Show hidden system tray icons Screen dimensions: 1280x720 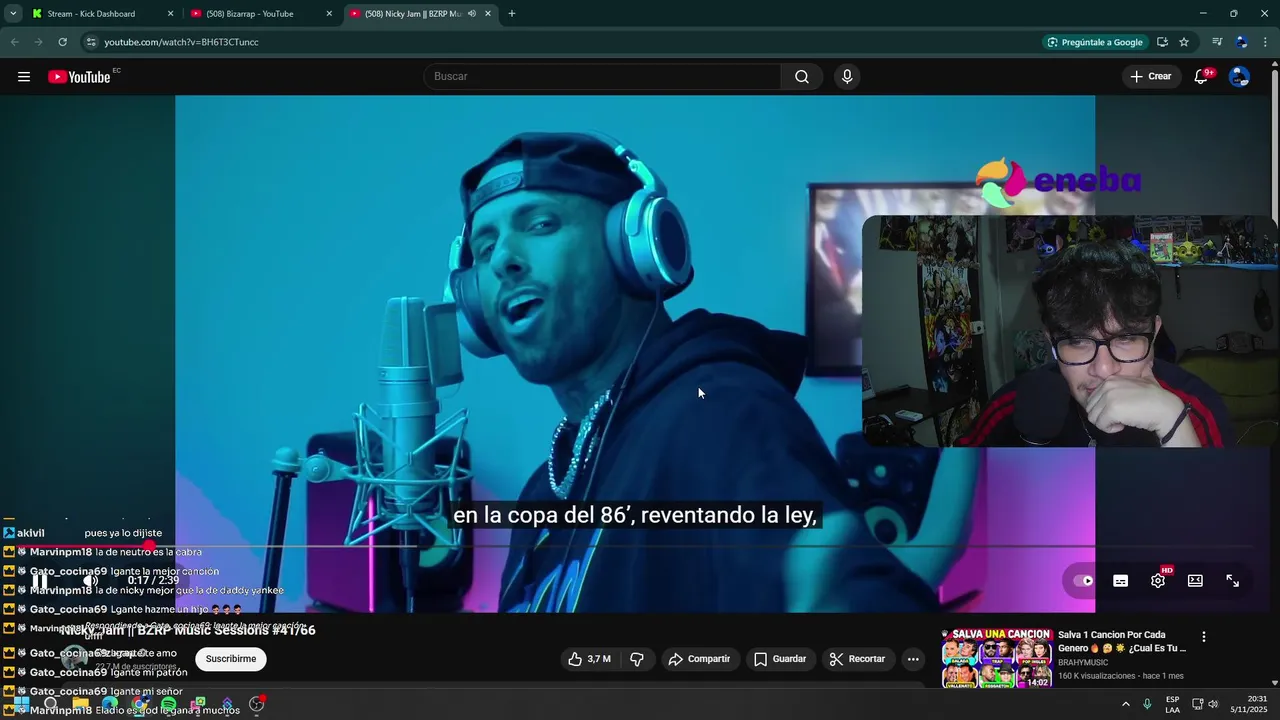coord(1125,704)
